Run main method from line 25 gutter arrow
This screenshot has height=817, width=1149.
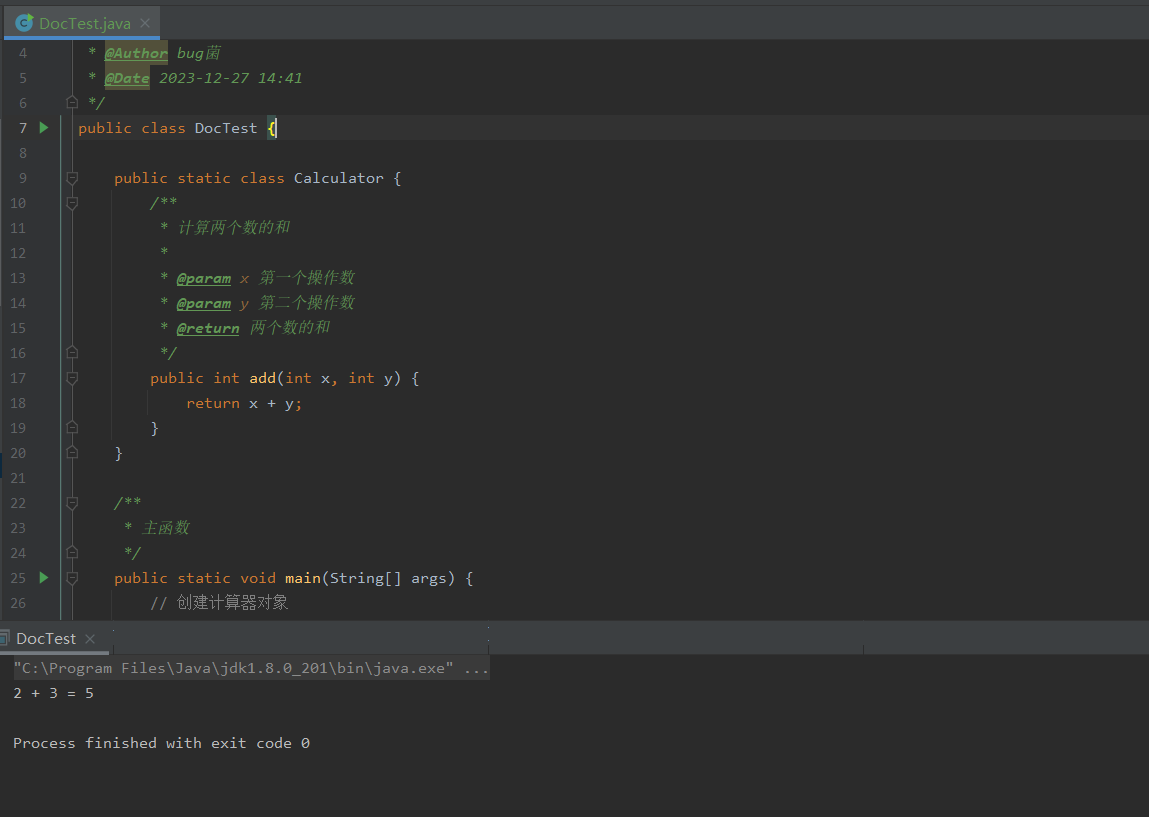click(x=44, y=577)
